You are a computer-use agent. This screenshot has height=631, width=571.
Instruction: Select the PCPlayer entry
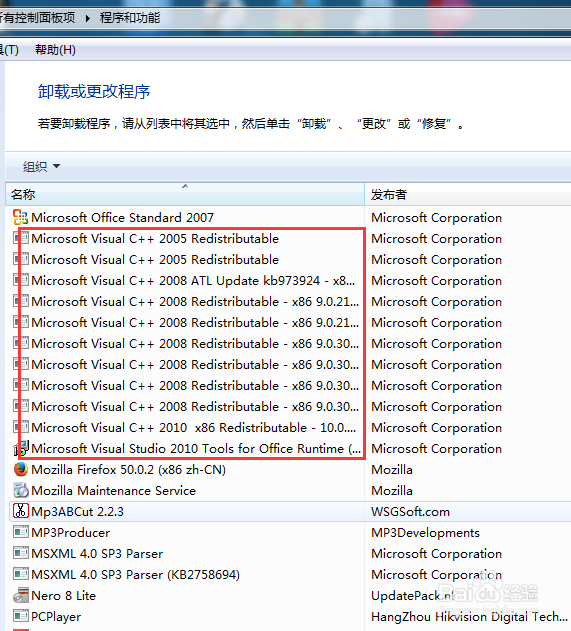[x=56, y=617]
